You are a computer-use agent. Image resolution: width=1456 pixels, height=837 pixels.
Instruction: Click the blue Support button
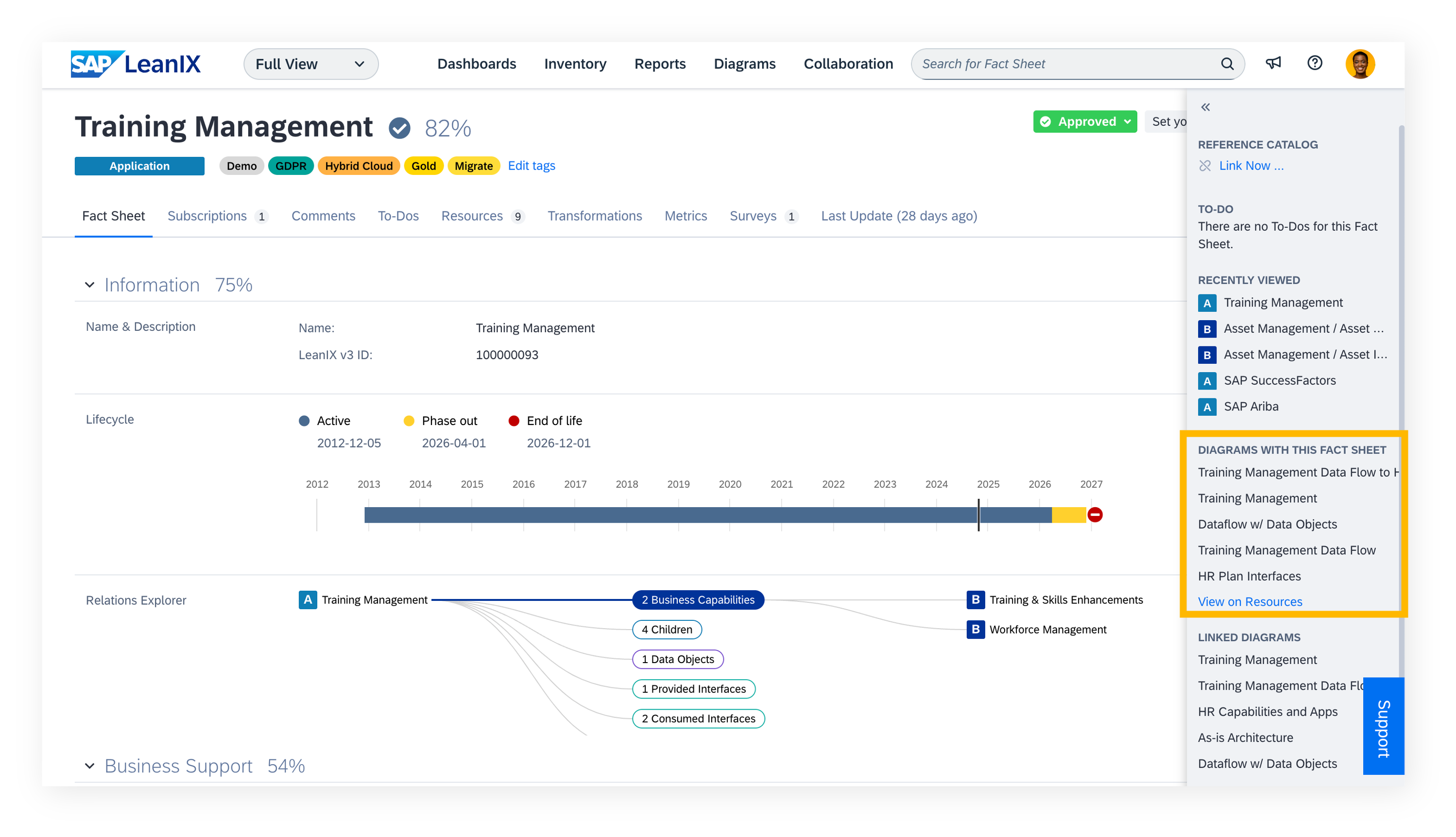click(1383, 727)
